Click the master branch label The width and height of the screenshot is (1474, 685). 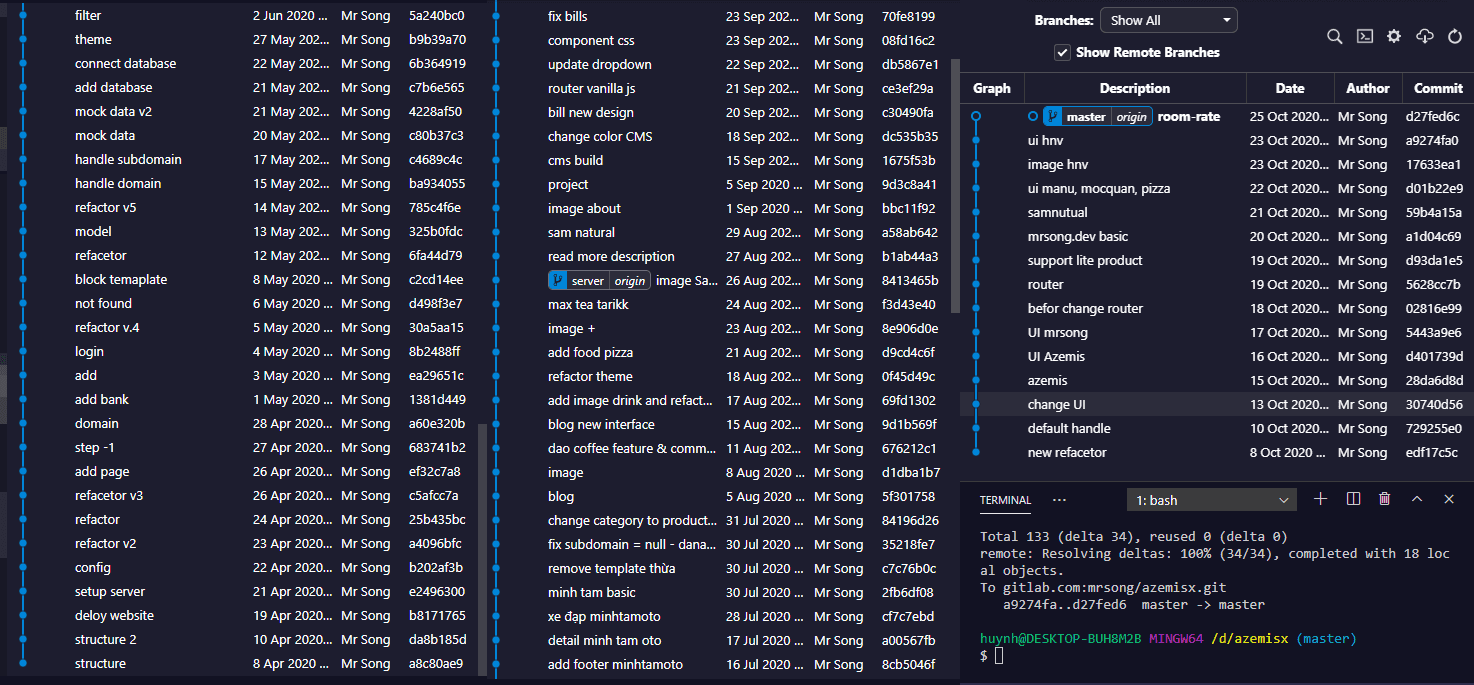coord(1085,117)
